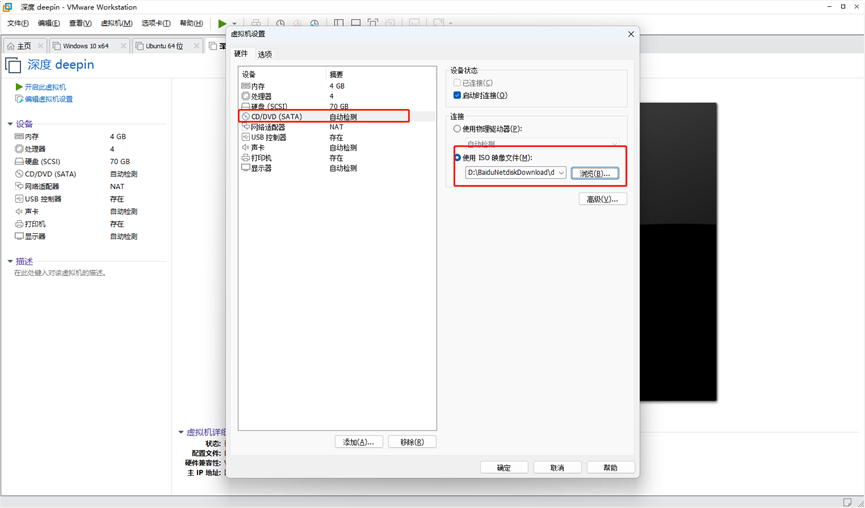Click the VMware Workstation app icon in title bar
The width and height of the screenshot is (865, 508).
8,7
